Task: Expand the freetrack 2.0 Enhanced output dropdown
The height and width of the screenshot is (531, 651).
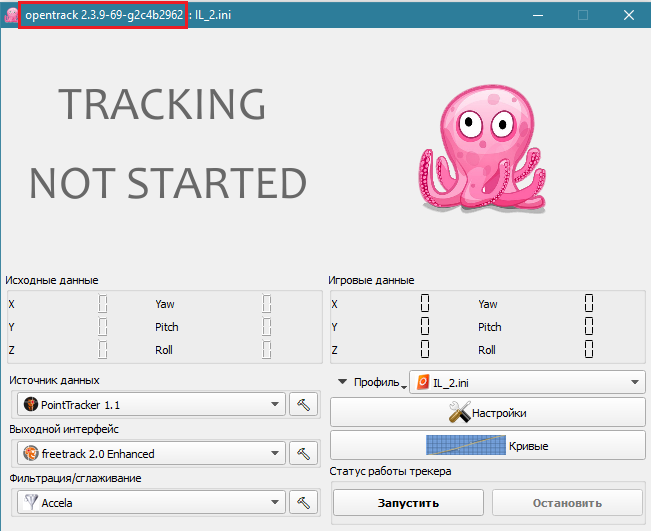Action: click(151, 453)
